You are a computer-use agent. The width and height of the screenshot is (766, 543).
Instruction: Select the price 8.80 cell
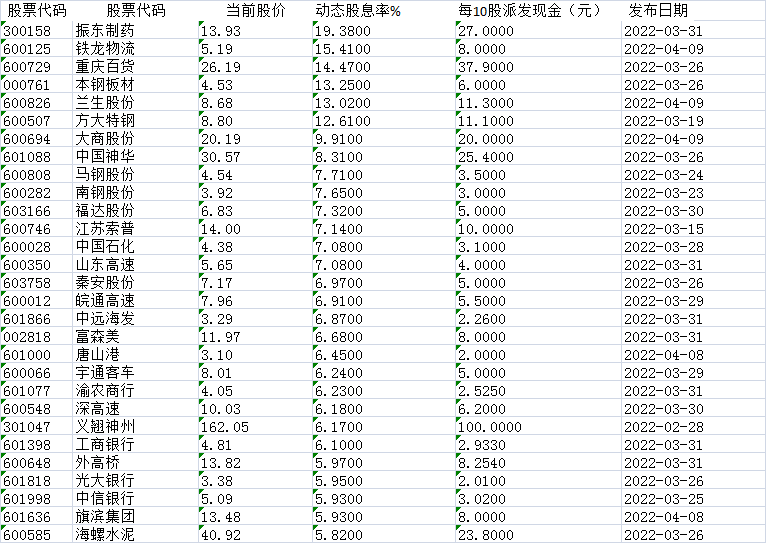pos(217,121)
